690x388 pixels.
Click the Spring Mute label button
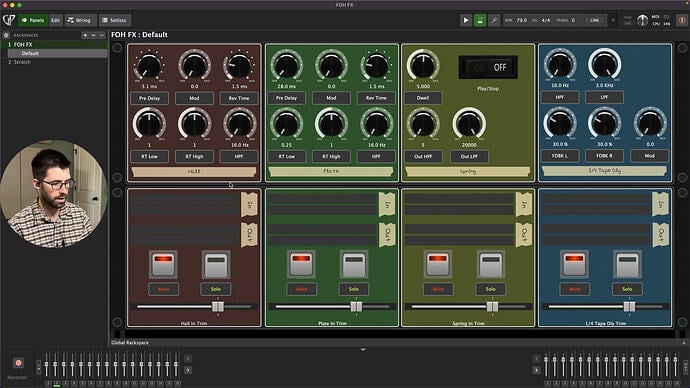pyautogui.click(x=438, y=289)
